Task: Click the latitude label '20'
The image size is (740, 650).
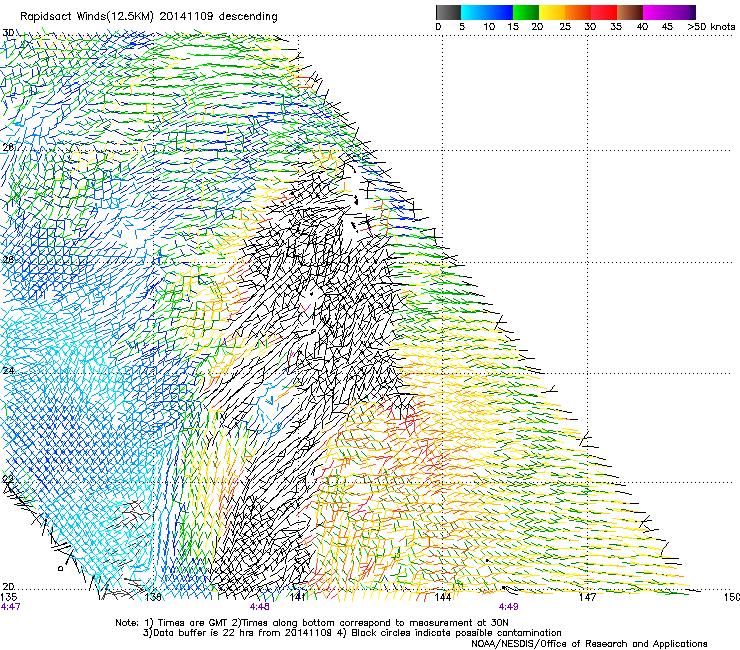Action: coord(8,587)
